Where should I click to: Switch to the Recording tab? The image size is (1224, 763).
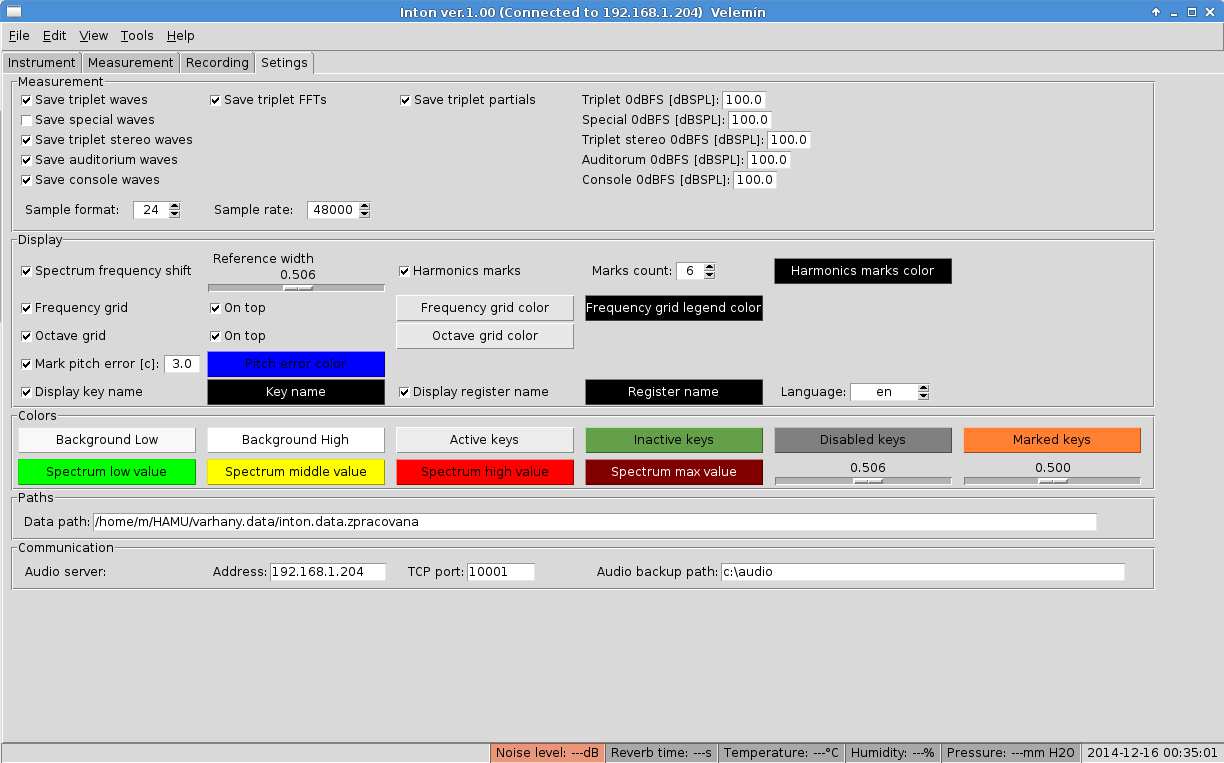(x=217, y=62)
